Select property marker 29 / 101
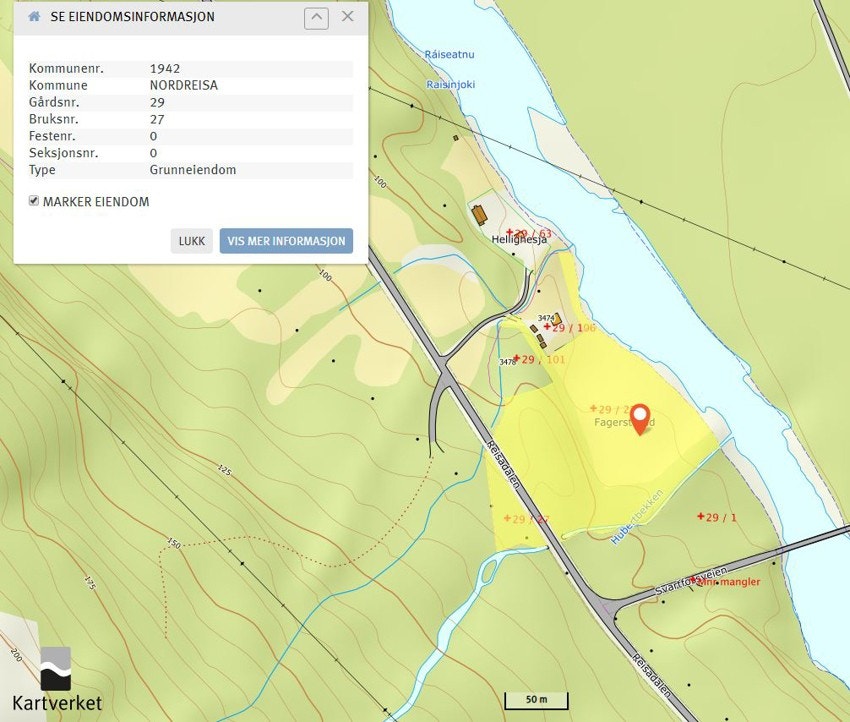 539,359
